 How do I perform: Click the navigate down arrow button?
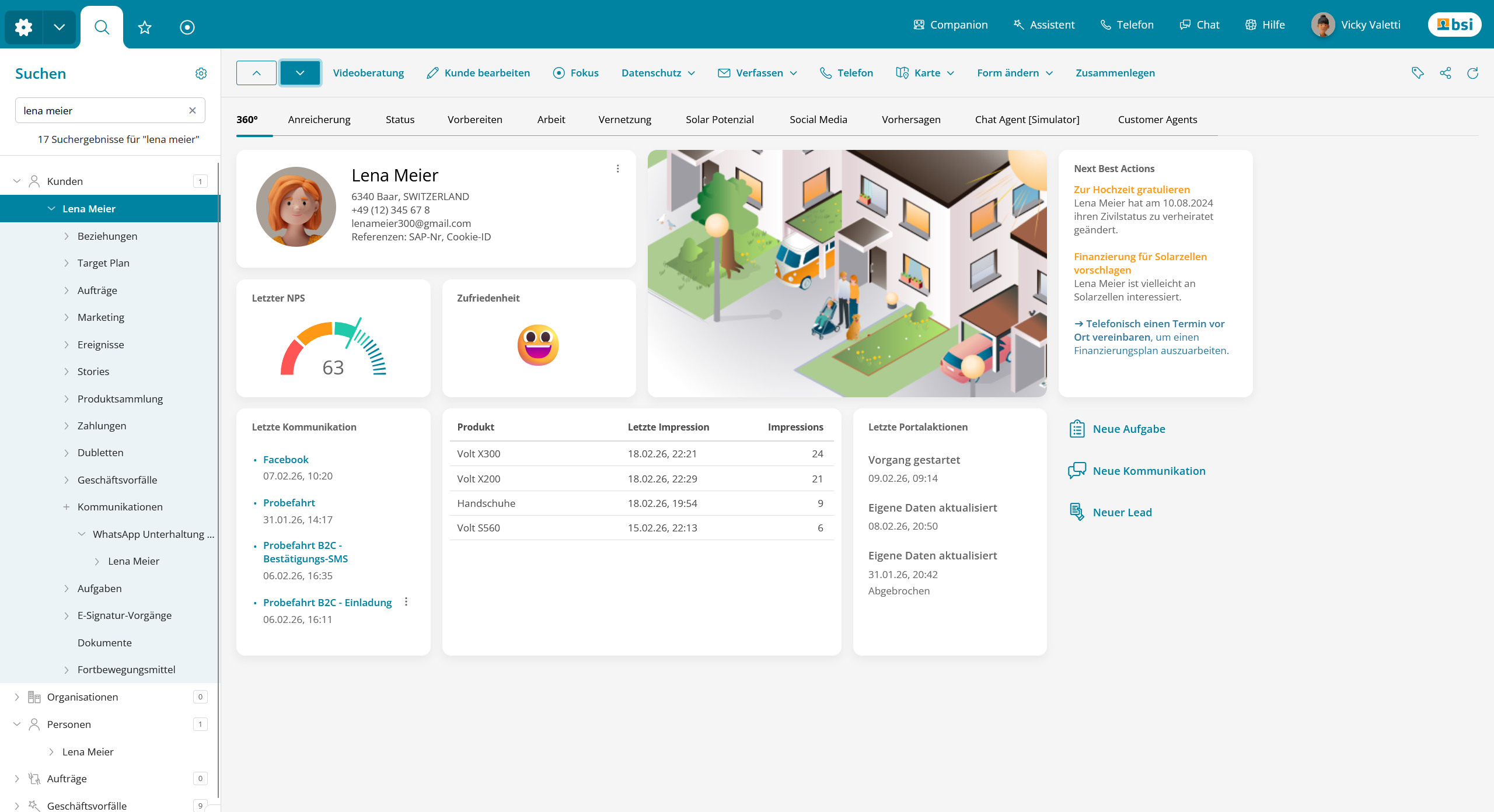[300, 73]
